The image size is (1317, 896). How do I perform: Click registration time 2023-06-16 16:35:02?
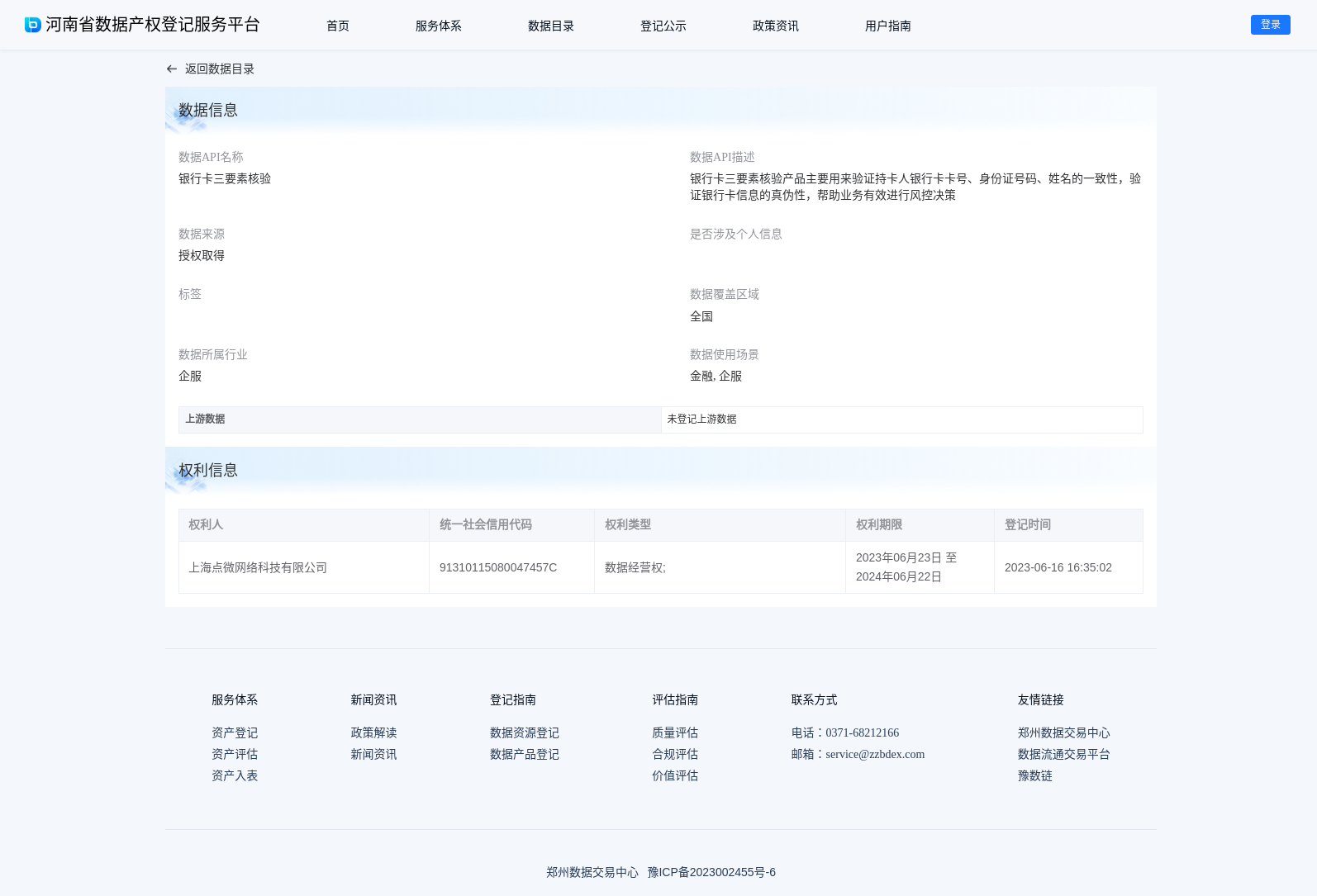coord(1058,567)
